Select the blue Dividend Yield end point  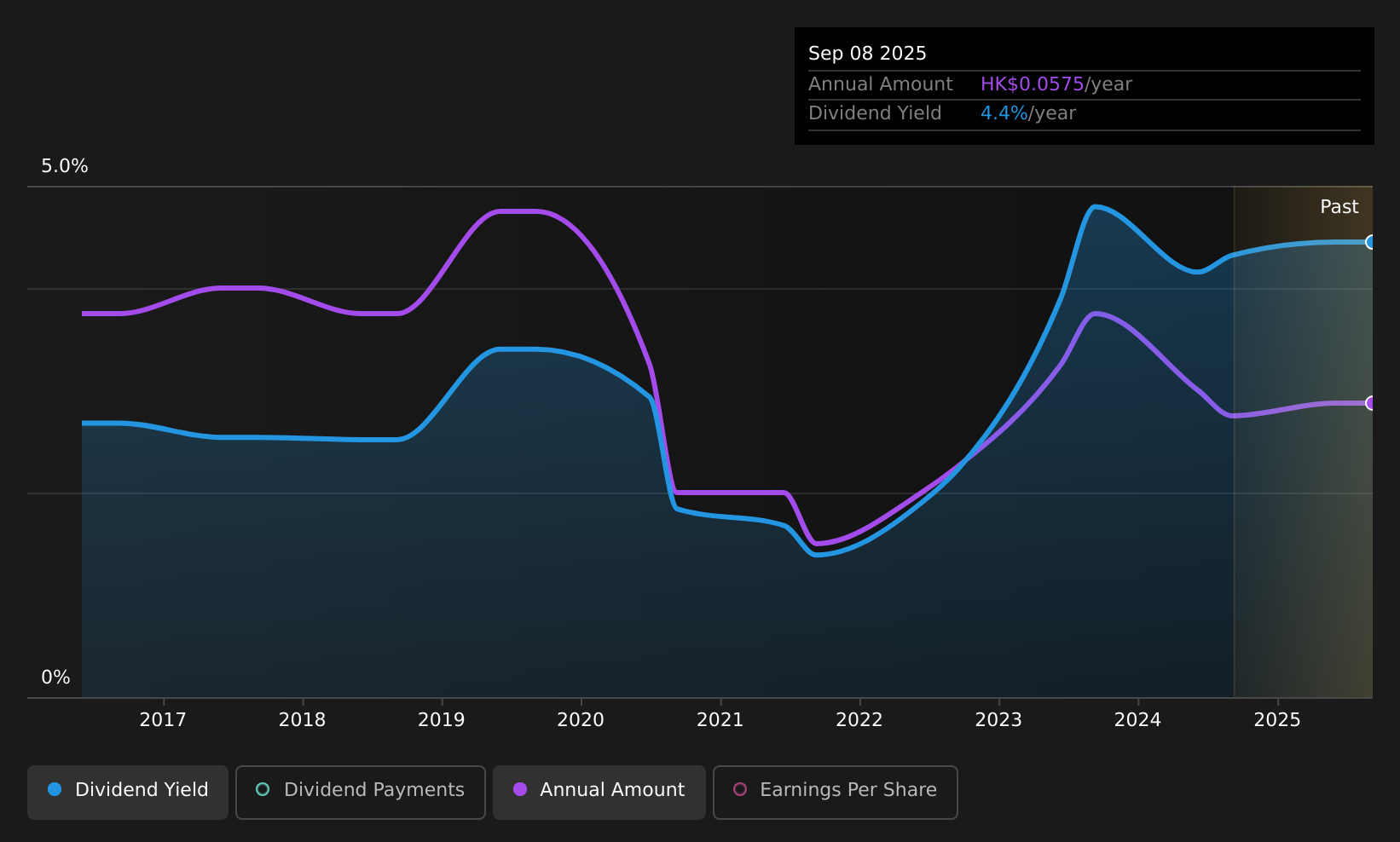tap(1371, 242)
